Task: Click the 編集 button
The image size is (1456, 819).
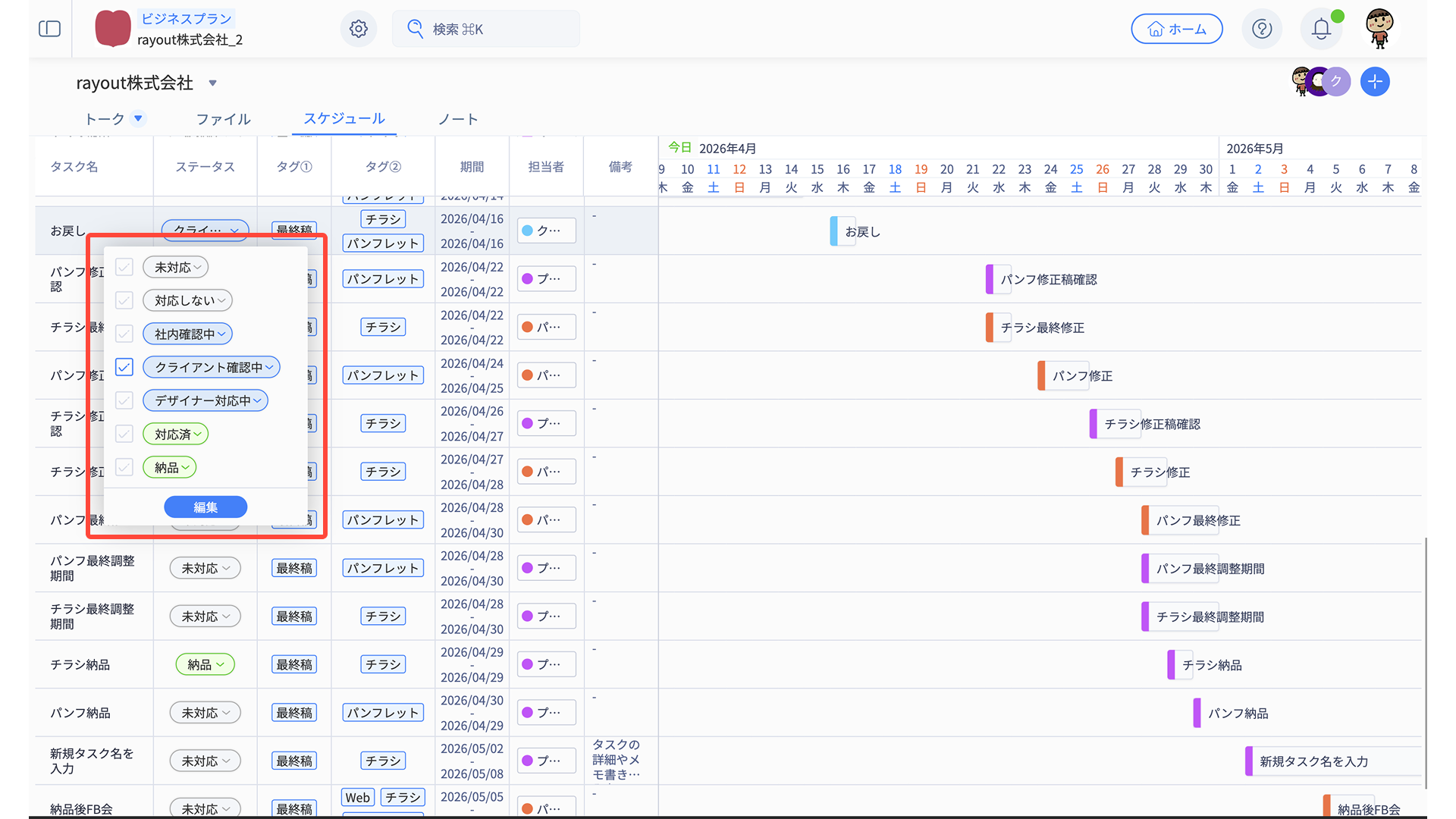Action: (x=206, y=507)
